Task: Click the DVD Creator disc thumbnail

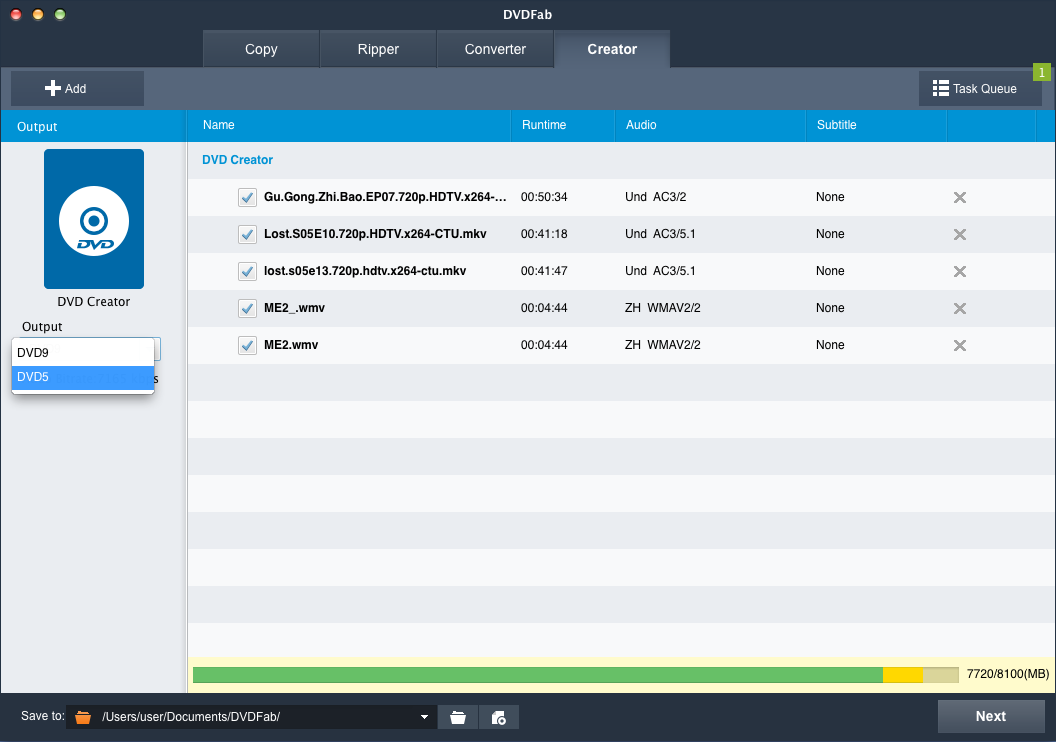Action: tap(94, 219)
